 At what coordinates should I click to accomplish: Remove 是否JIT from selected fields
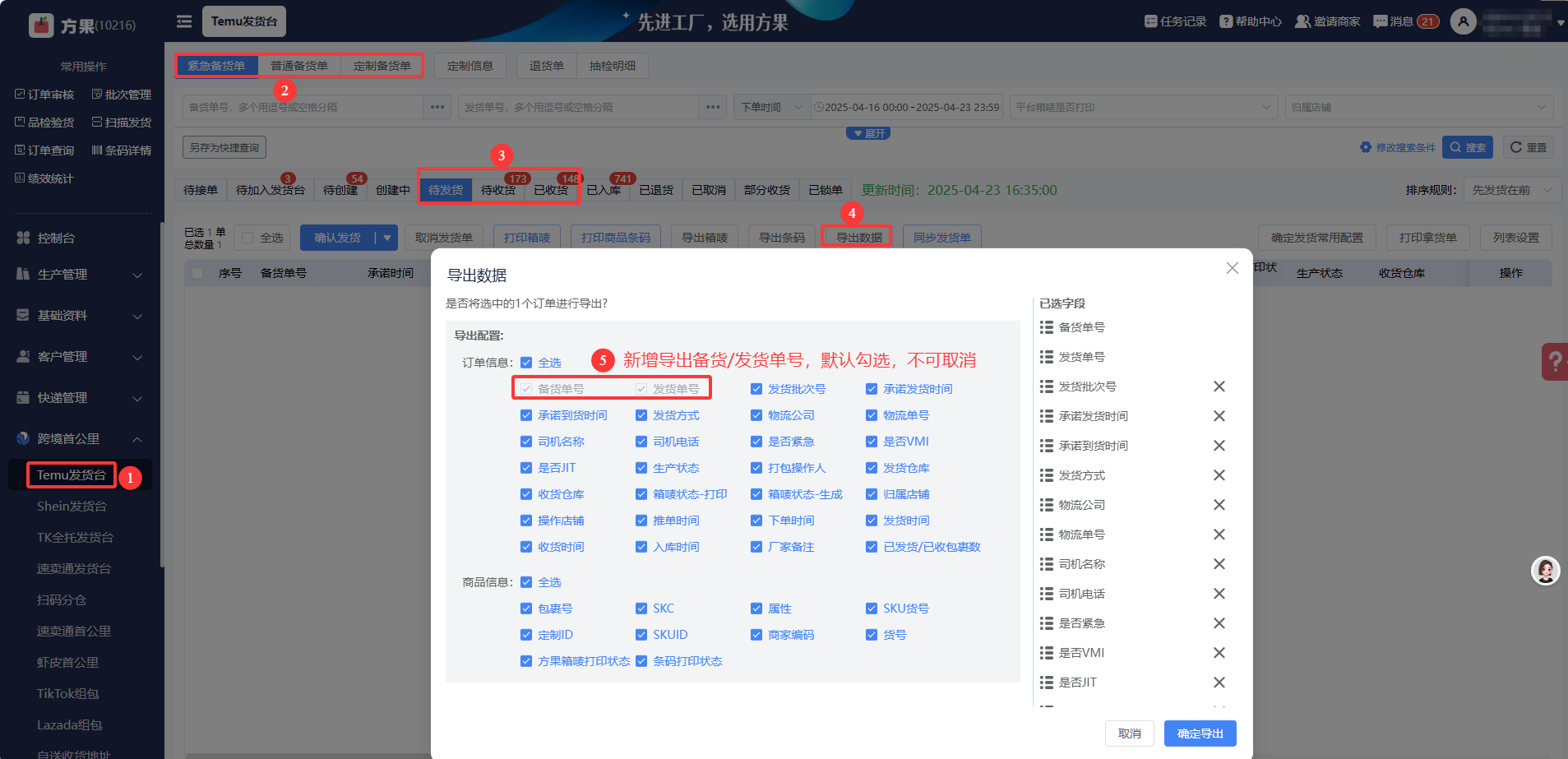pos(1219,683)
